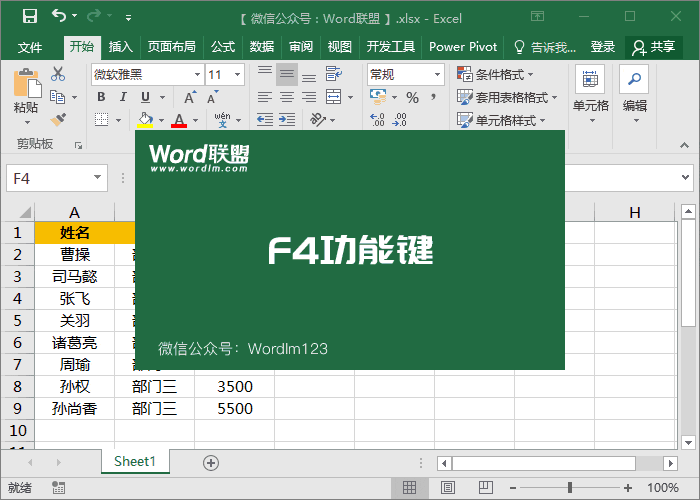
Task: Click the phonetic guide wén icon
Action: 222,120
